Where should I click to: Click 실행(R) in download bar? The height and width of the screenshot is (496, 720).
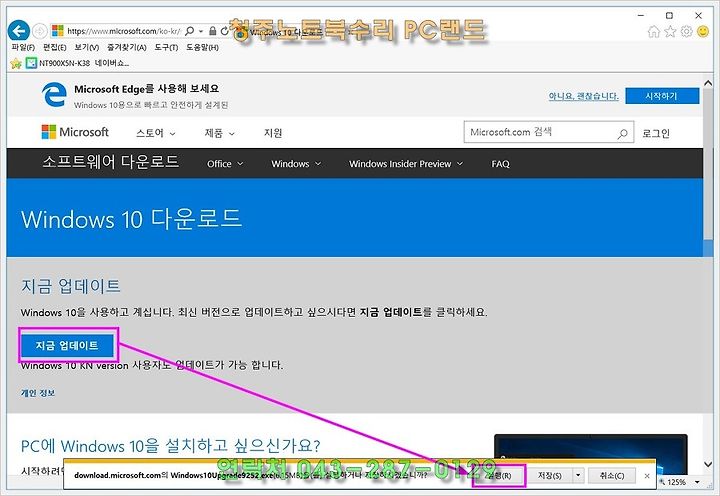(499, 476)
